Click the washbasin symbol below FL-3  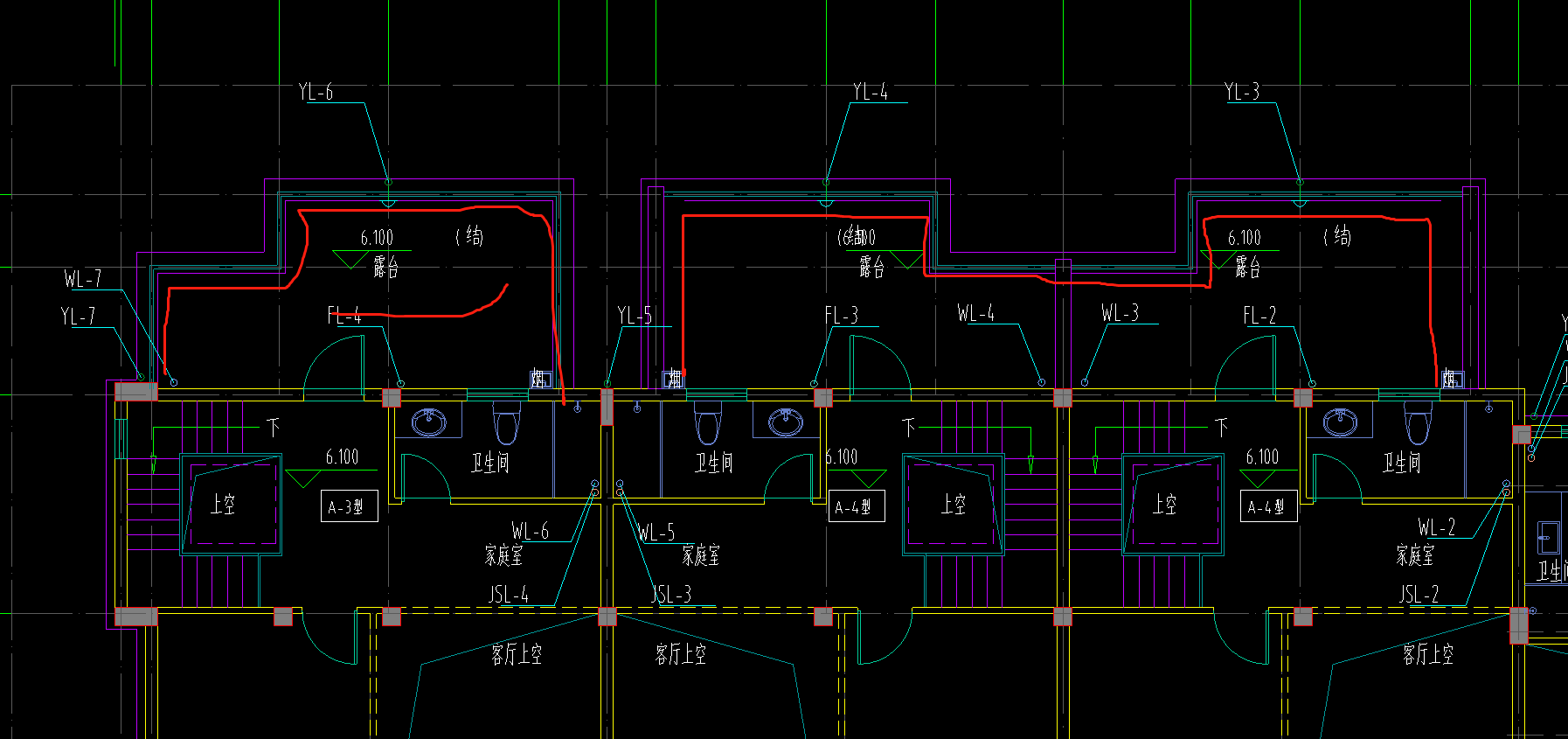[x=786, y=422]
